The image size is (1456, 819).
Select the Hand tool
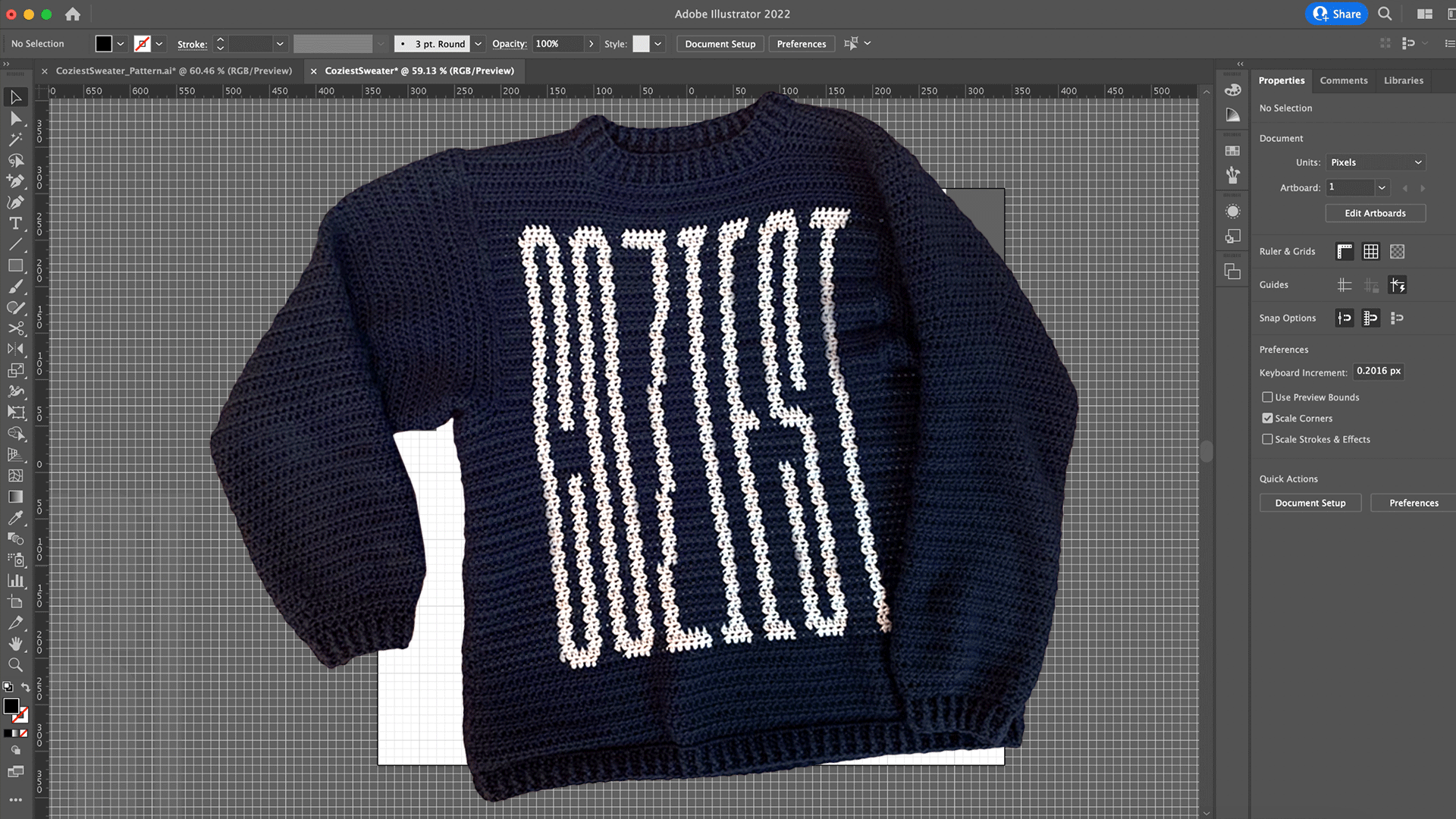pyautogui.click(x=15, y=644)
